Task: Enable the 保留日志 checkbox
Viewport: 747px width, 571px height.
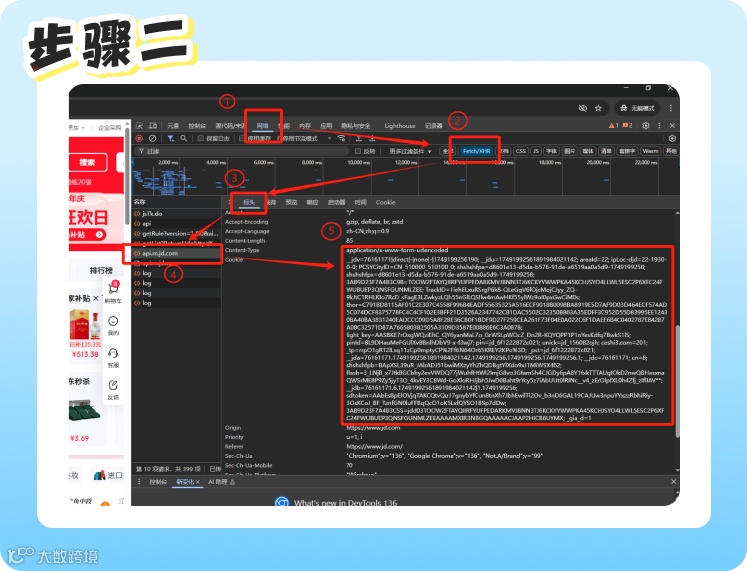Action: tap(201, 139)
